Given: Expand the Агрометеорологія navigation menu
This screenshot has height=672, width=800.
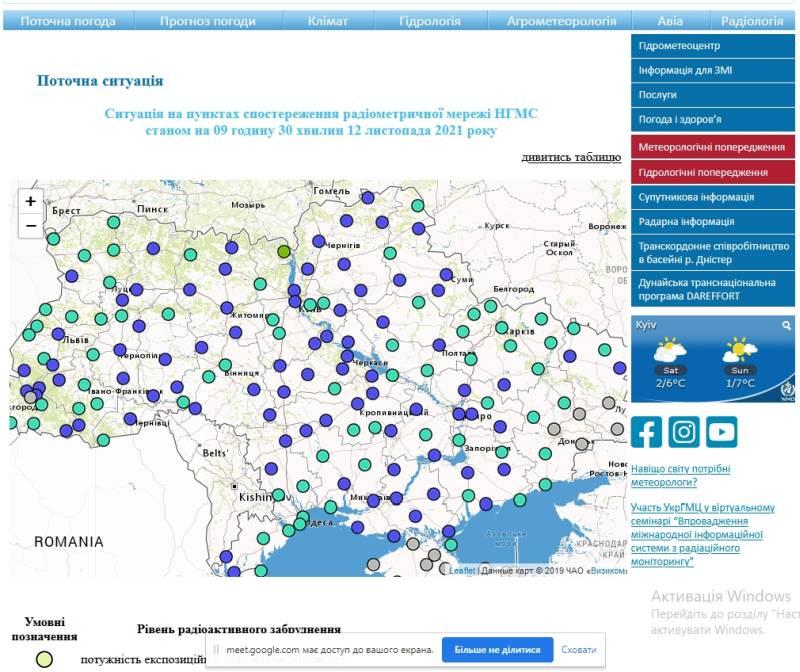Looking at the screenshot, I should tap(560, 20).
